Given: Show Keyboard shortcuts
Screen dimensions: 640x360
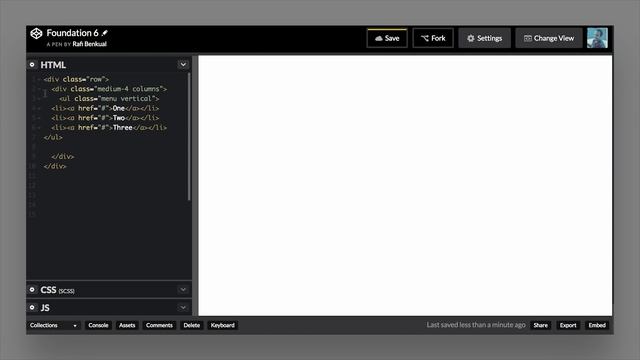Looking at the screenshot, I should (x=222, y=325).
